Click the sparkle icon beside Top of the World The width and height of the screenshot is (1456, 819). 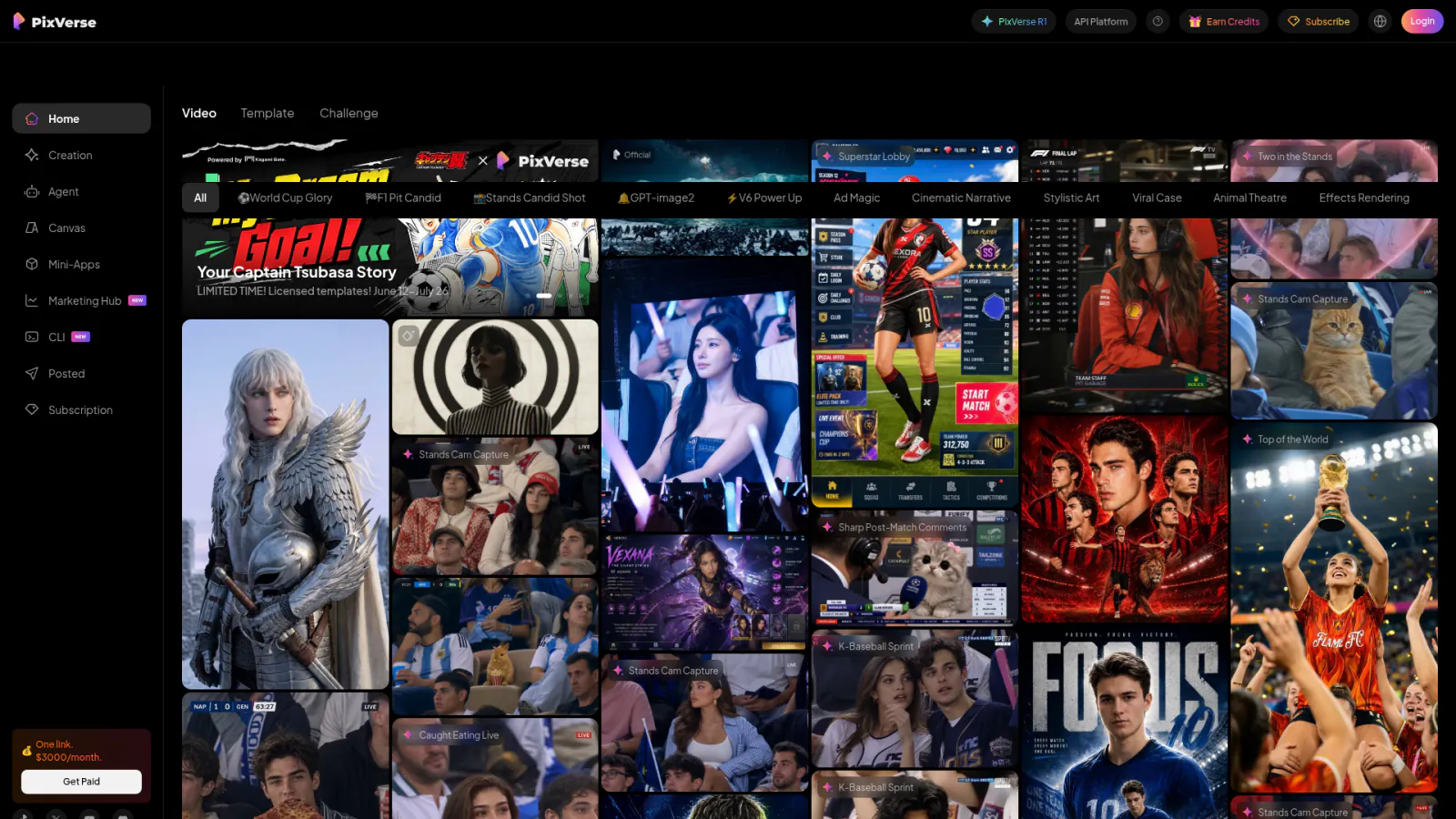[1247, 439]
